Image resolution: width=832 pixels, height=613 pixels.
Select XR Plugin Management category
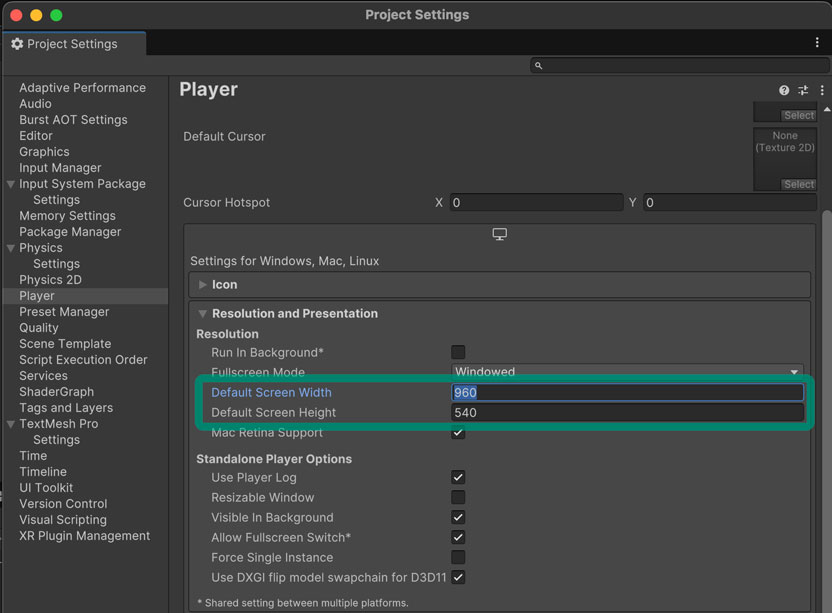tap(84, 536)
